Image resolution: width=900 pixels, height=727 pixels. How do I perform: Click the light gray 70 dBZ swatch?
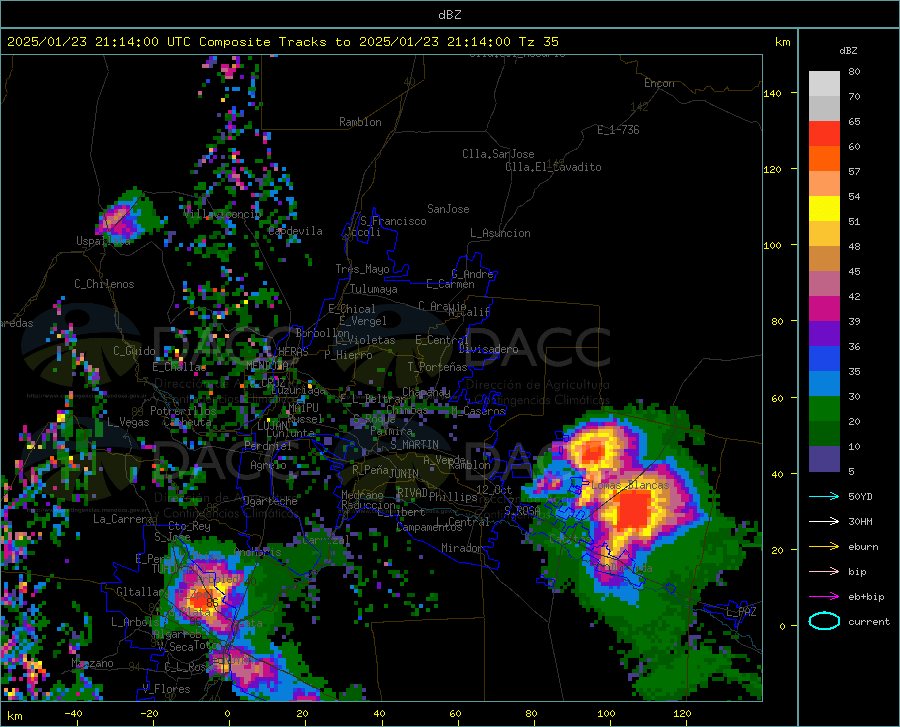pyautogui.click(x=824, y=84)
